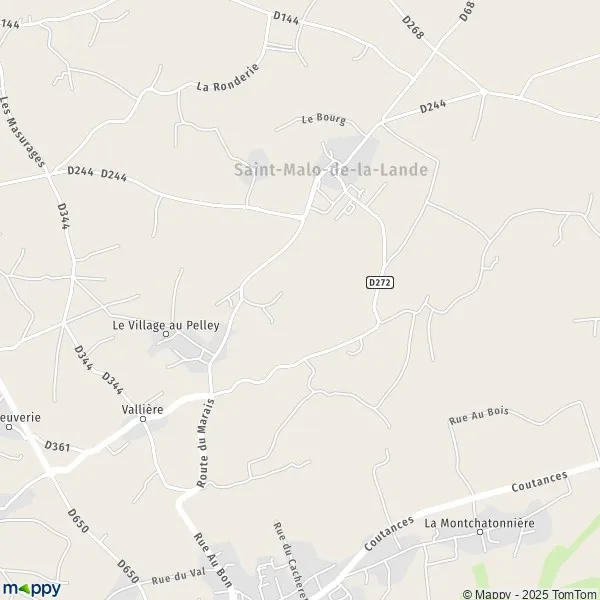The image size is (600, 600).
Task: Select the Vallière place marker
Action: (x=143, y=419)
